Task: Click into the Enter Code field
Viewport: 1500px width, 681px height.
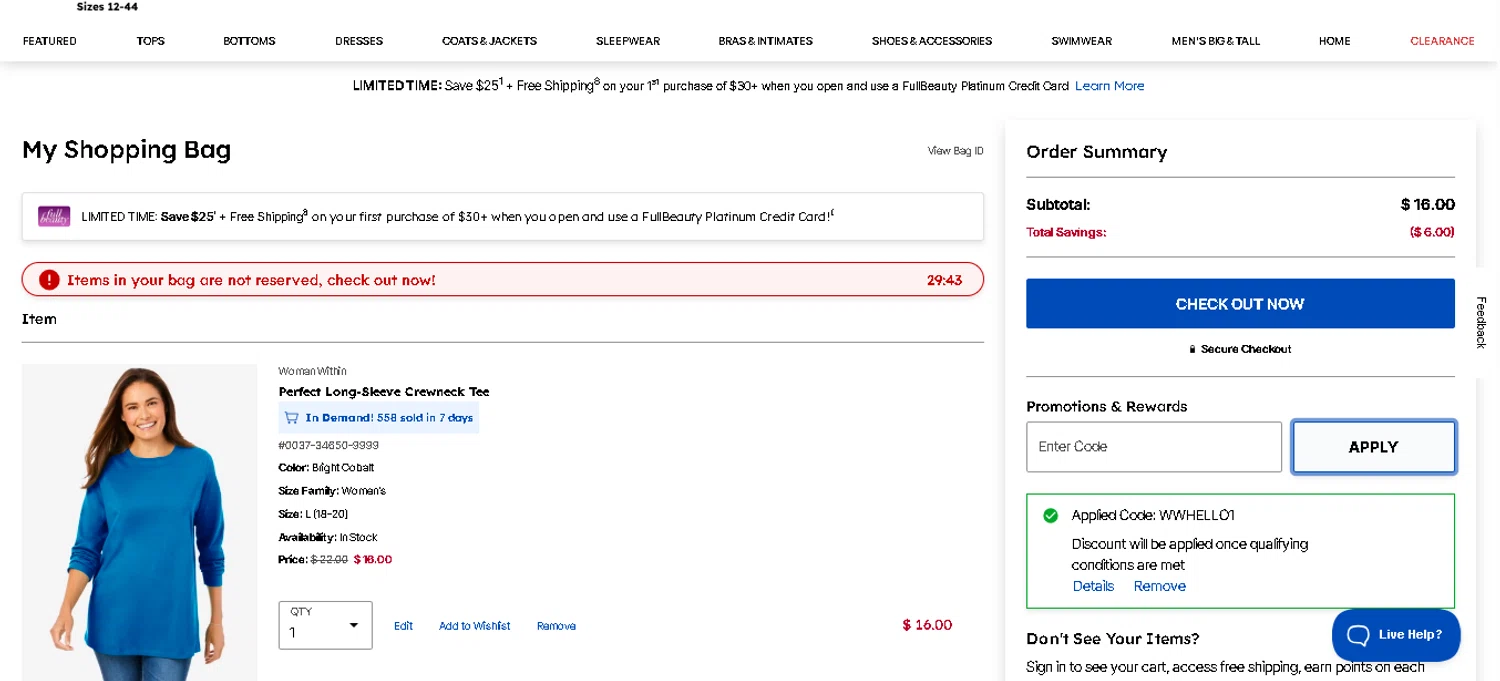Action: (x=1153, y=447)
